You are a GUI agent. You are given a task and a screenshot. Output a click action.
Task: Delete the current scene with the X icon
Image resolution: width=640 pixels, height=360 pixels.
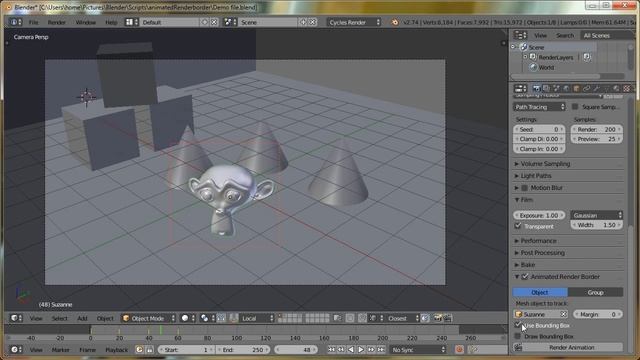pos(312,22)
